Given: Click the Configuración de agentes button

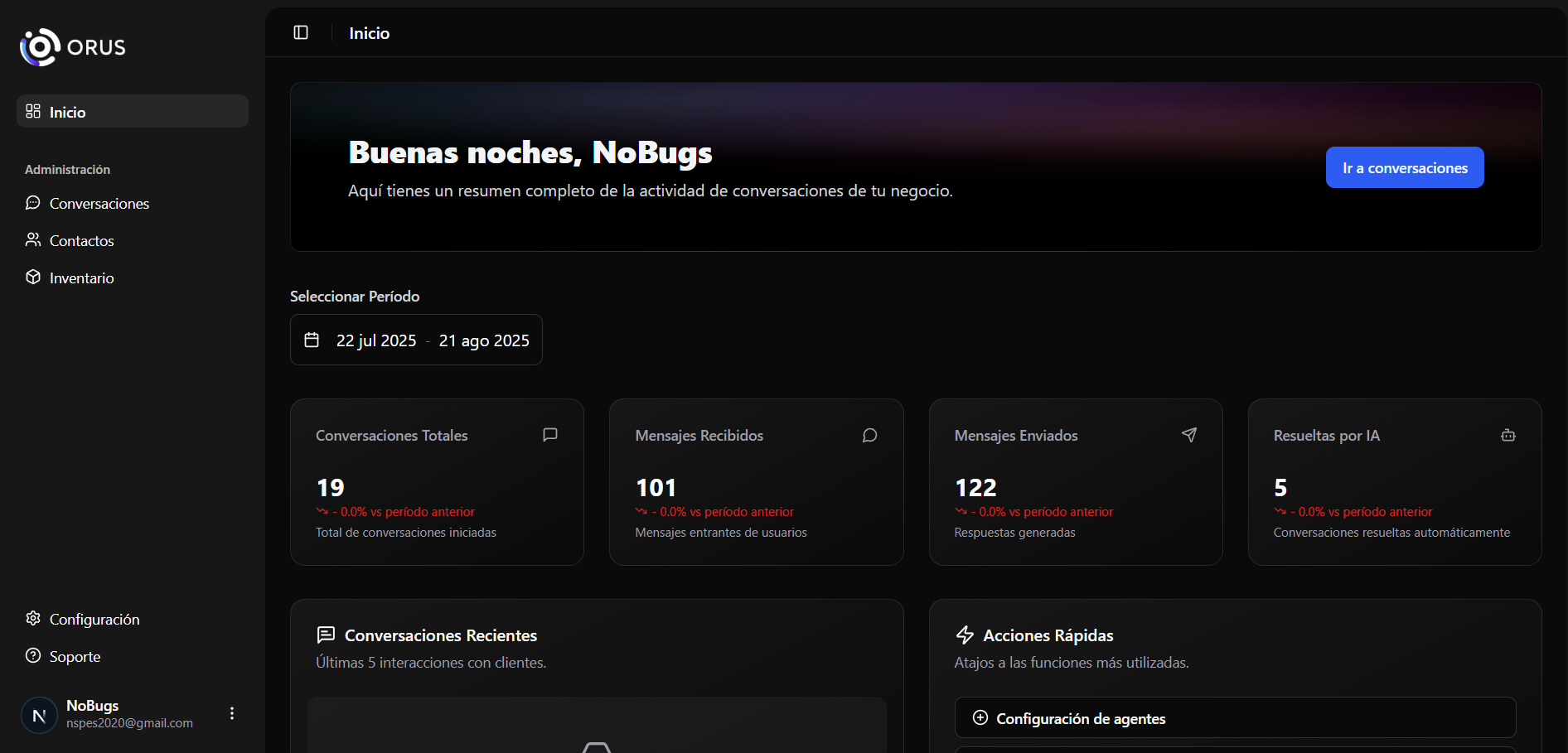Looking at the screenshot, I should pyautogui.click(x=1234, y=717).
